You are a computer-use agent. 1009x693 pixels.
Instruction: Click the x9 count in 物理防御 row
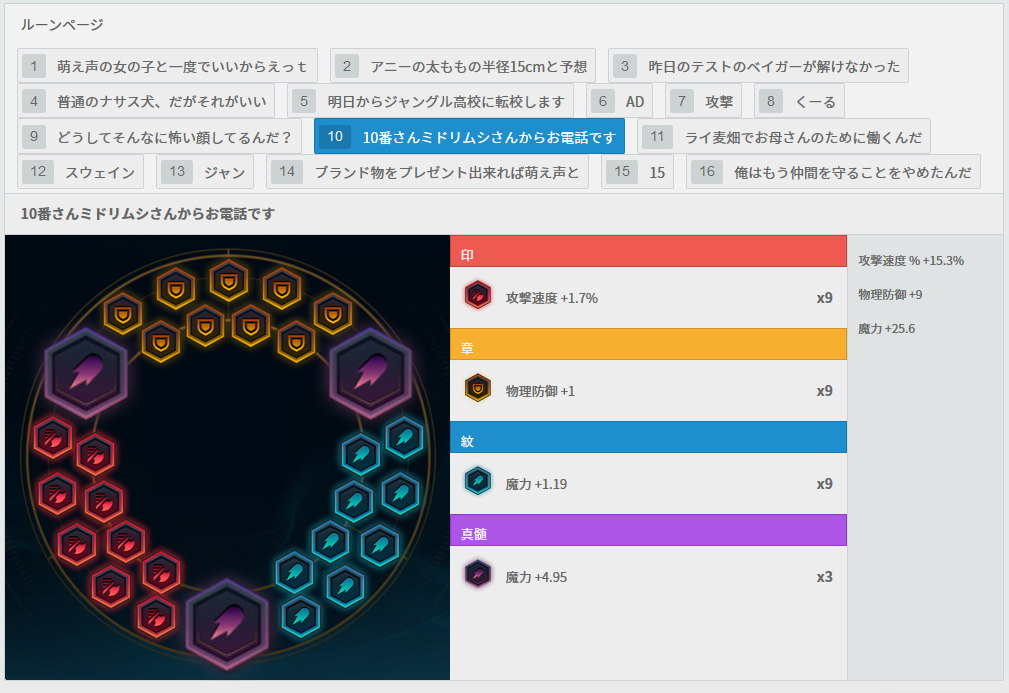click(x=824, y=391)
